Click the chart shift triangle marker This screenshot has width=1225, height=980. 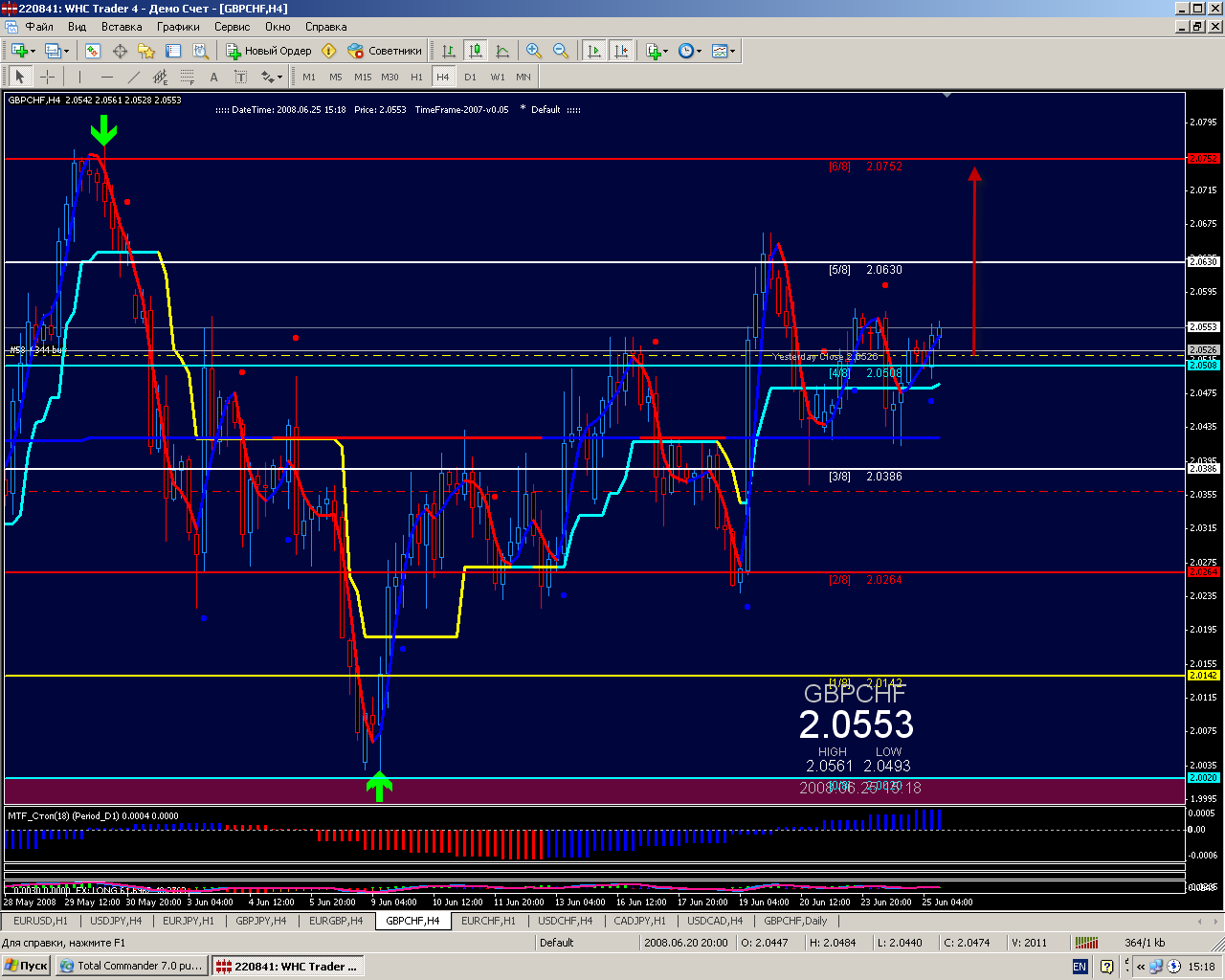(947, 95)
